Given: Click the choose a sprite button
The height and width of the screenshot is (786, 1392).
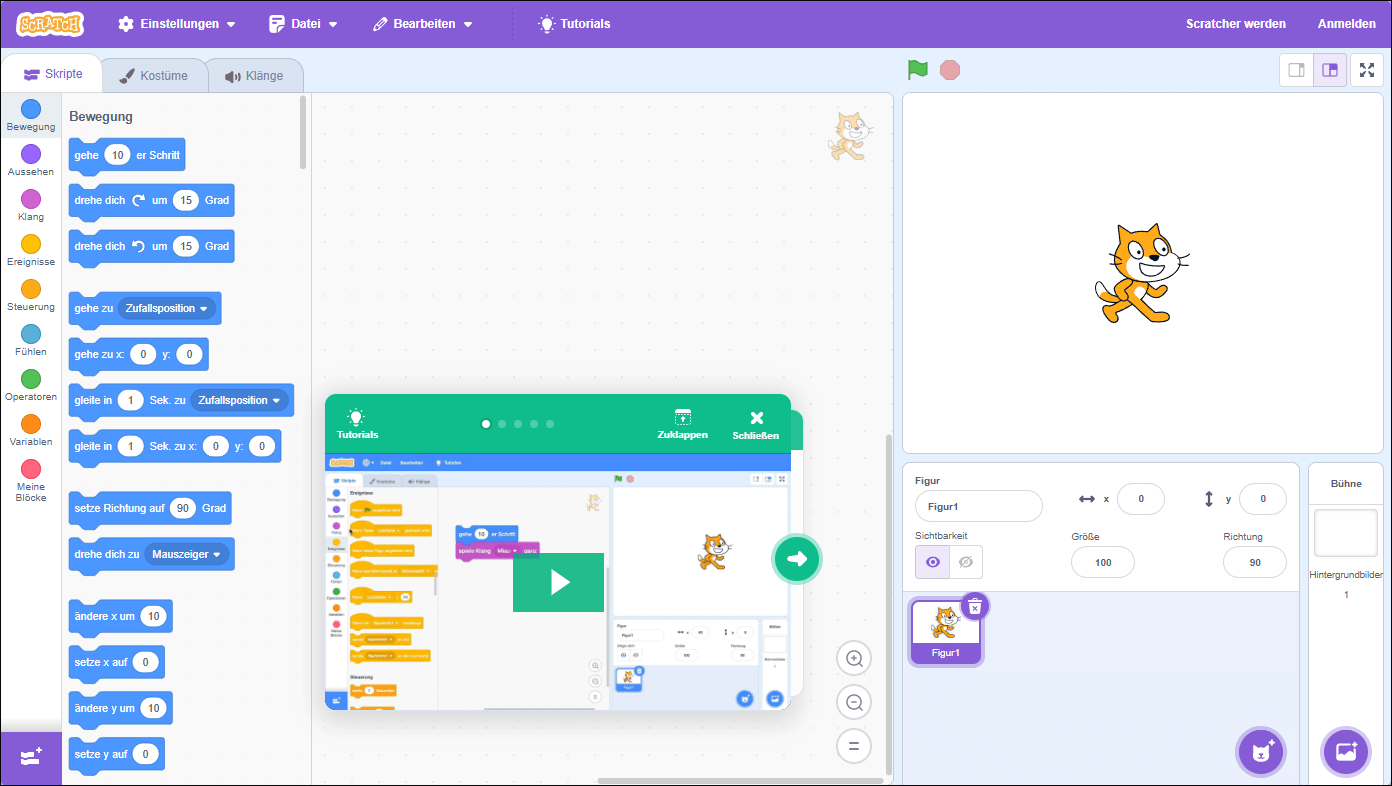Looking at the screenshot, I should [1262, 752].
